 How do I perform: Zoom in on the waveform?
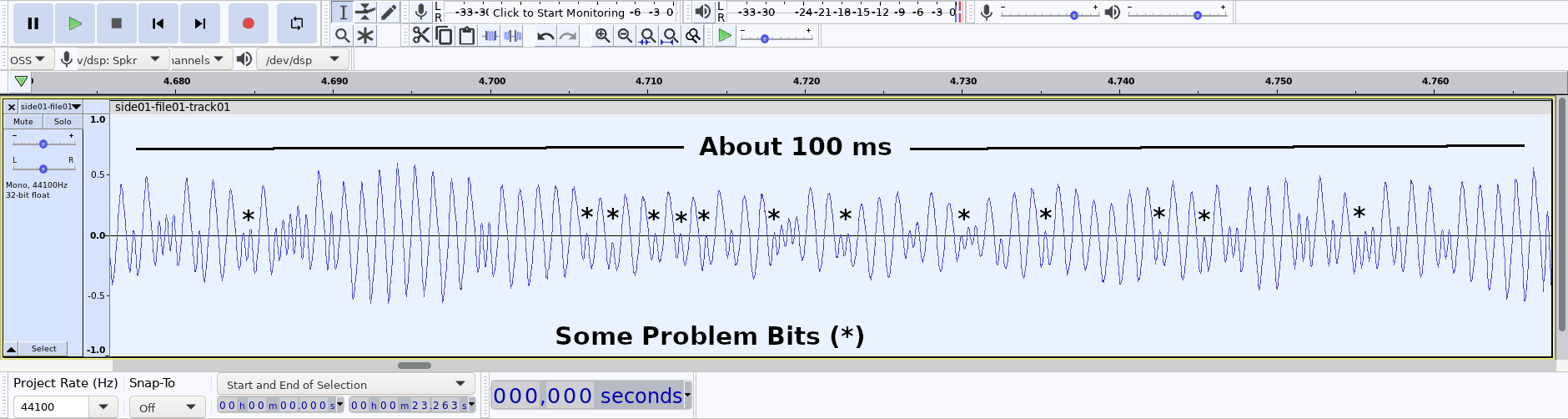[602, 35]
